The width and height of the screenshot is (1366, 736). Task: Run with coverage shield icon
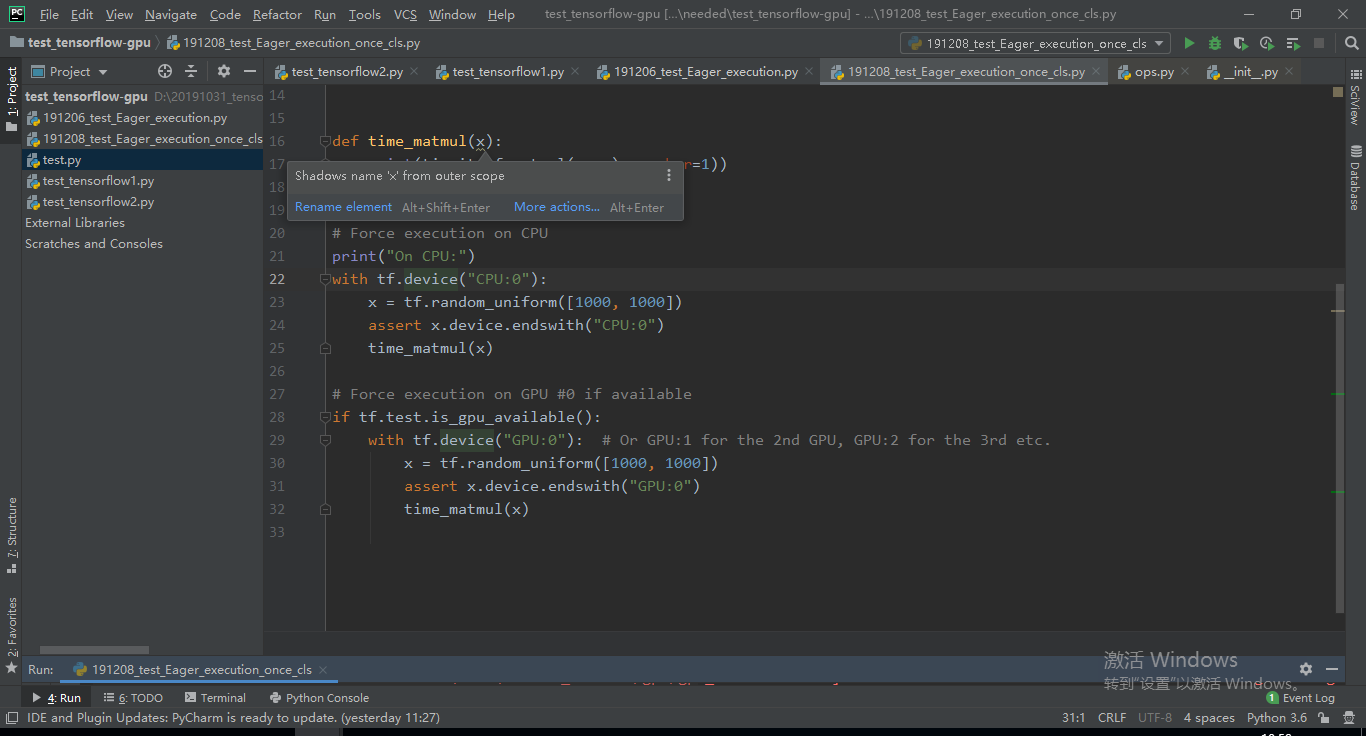(x=1241, y=43)
